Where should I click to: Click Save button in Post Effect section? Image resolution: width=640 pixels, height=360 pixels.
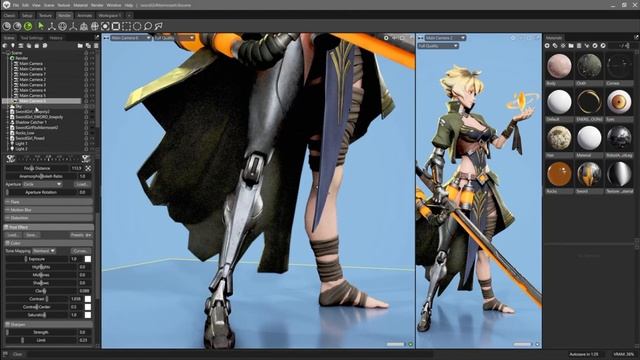(31, 235)
